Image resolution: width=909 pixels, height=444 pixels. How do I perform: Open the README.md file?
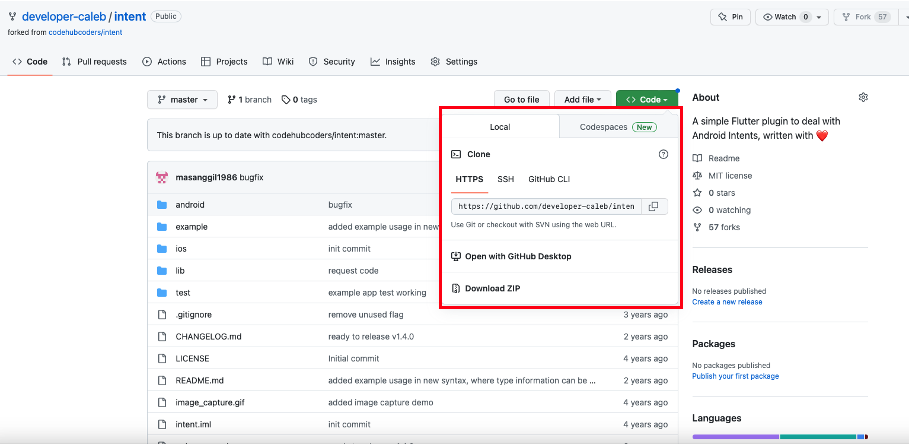(199, 381)
